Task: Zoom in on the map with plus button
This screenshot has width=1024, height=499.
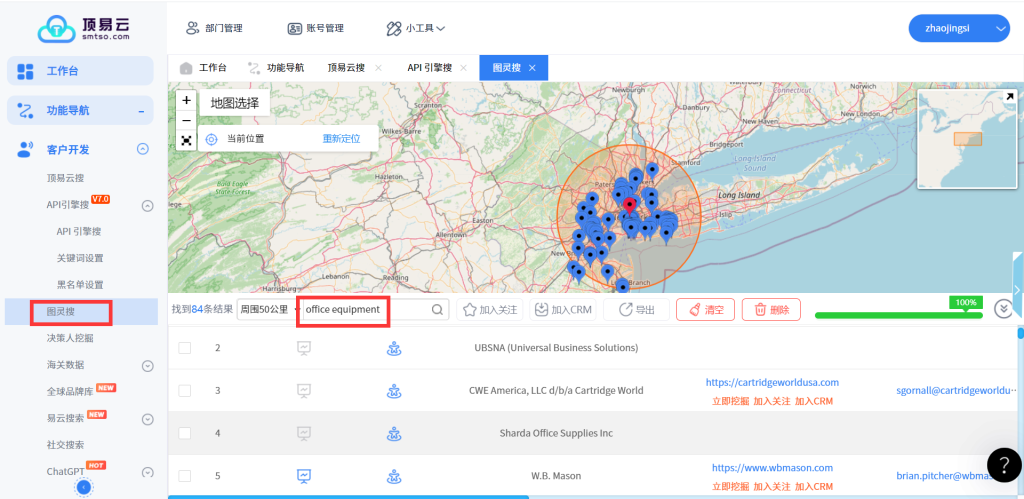Action: pos(186,100)
